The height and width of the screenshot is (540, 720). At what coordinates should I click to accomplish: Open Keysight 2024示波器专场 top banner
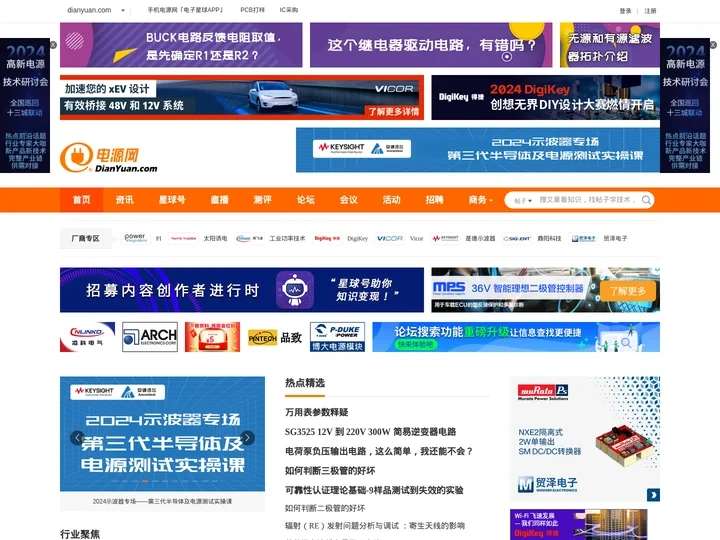(x=478, y=150)
